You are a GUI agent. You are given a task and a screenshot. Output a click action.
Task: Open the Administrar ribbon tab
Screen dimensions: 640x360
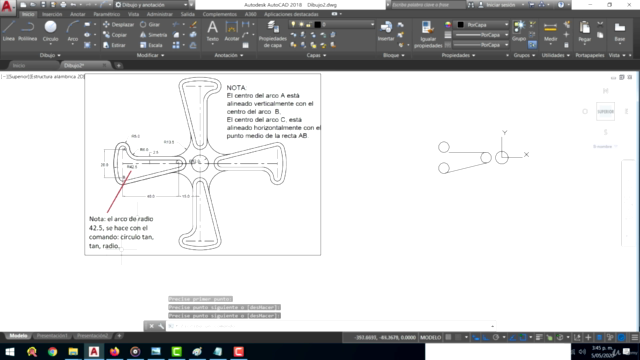pyautogui.click(x=160, y=14)
